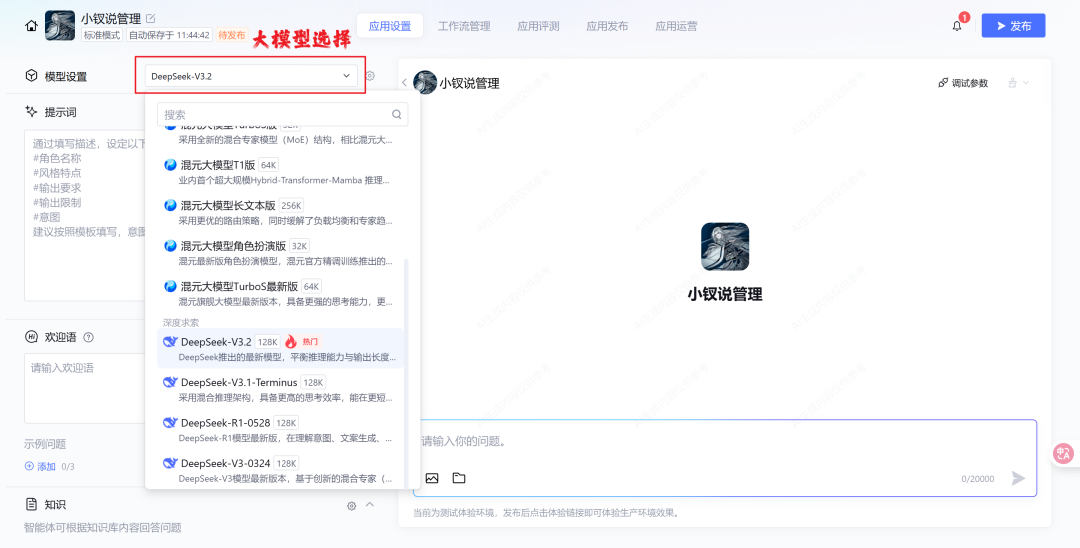Click the image upload icon in chat box
This screenshot has height=548, width=1080.
click(x=432, y=478)
